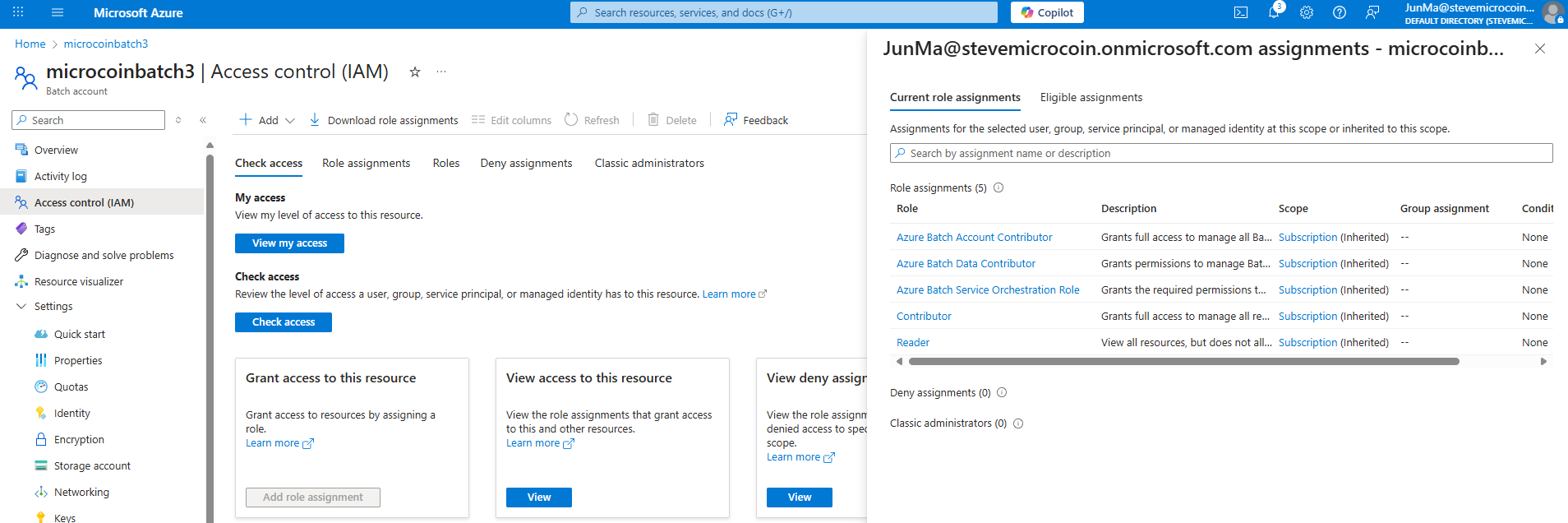Open the more options ellipsis
The image size is (1568, 523).
tap(441, 72)
